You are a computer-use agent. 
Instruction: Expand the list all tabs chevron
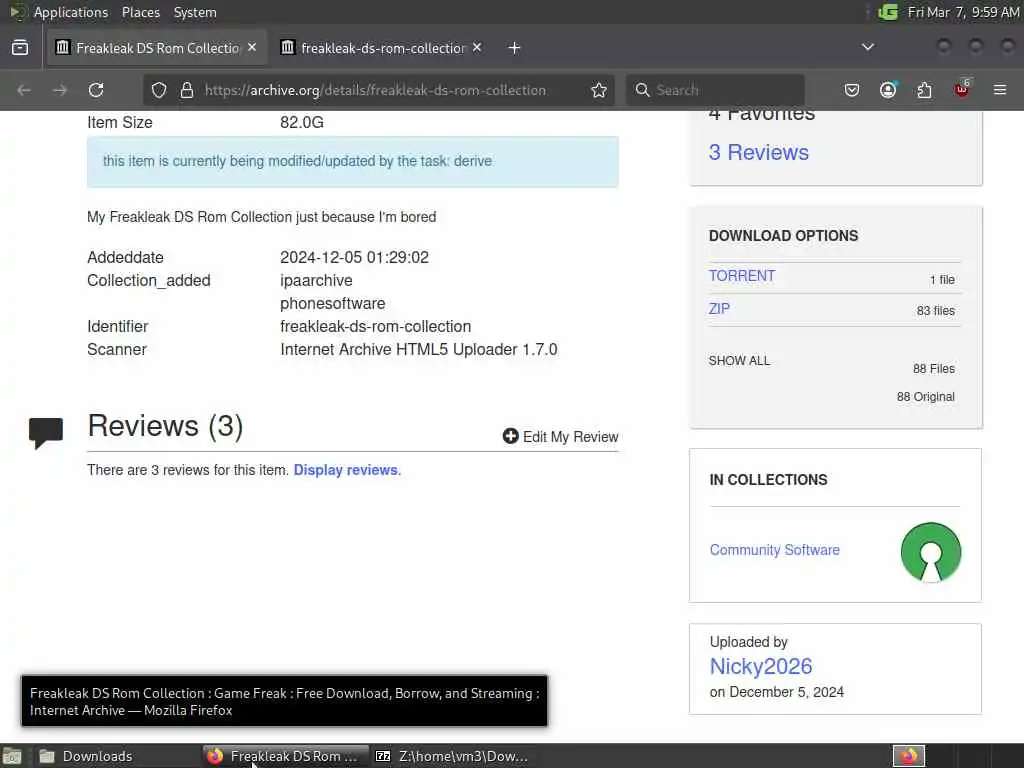(x=868, y=47)
